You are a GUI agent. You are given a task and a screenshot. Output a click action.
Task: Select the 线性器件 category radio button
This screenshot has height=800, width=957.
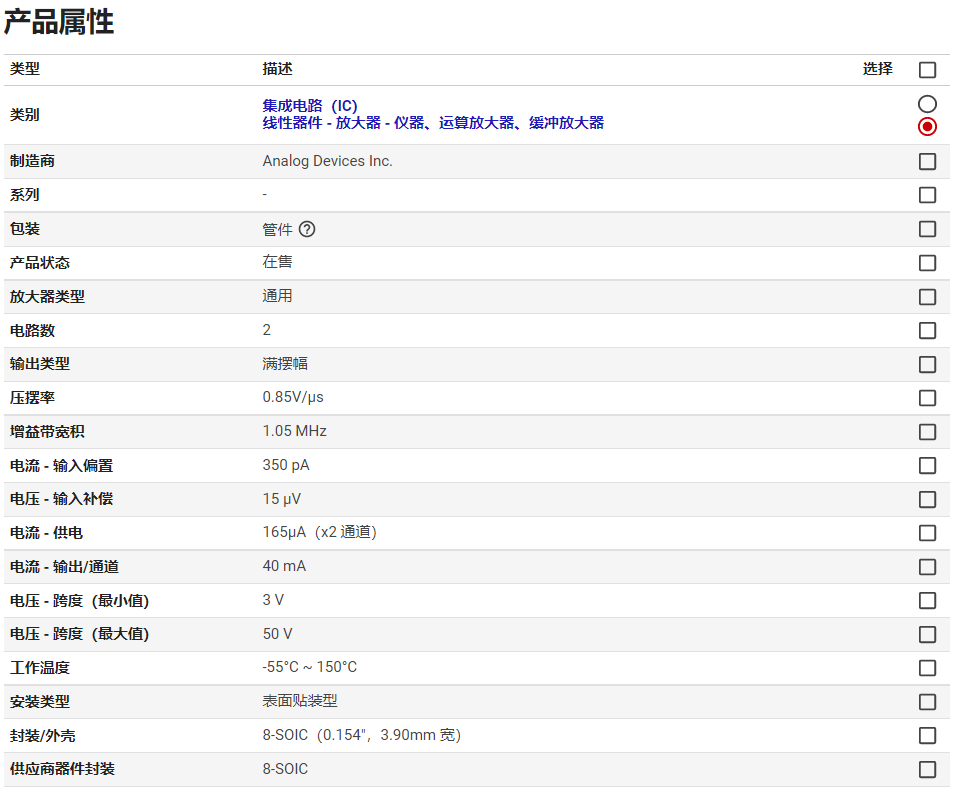pos(927,126)
